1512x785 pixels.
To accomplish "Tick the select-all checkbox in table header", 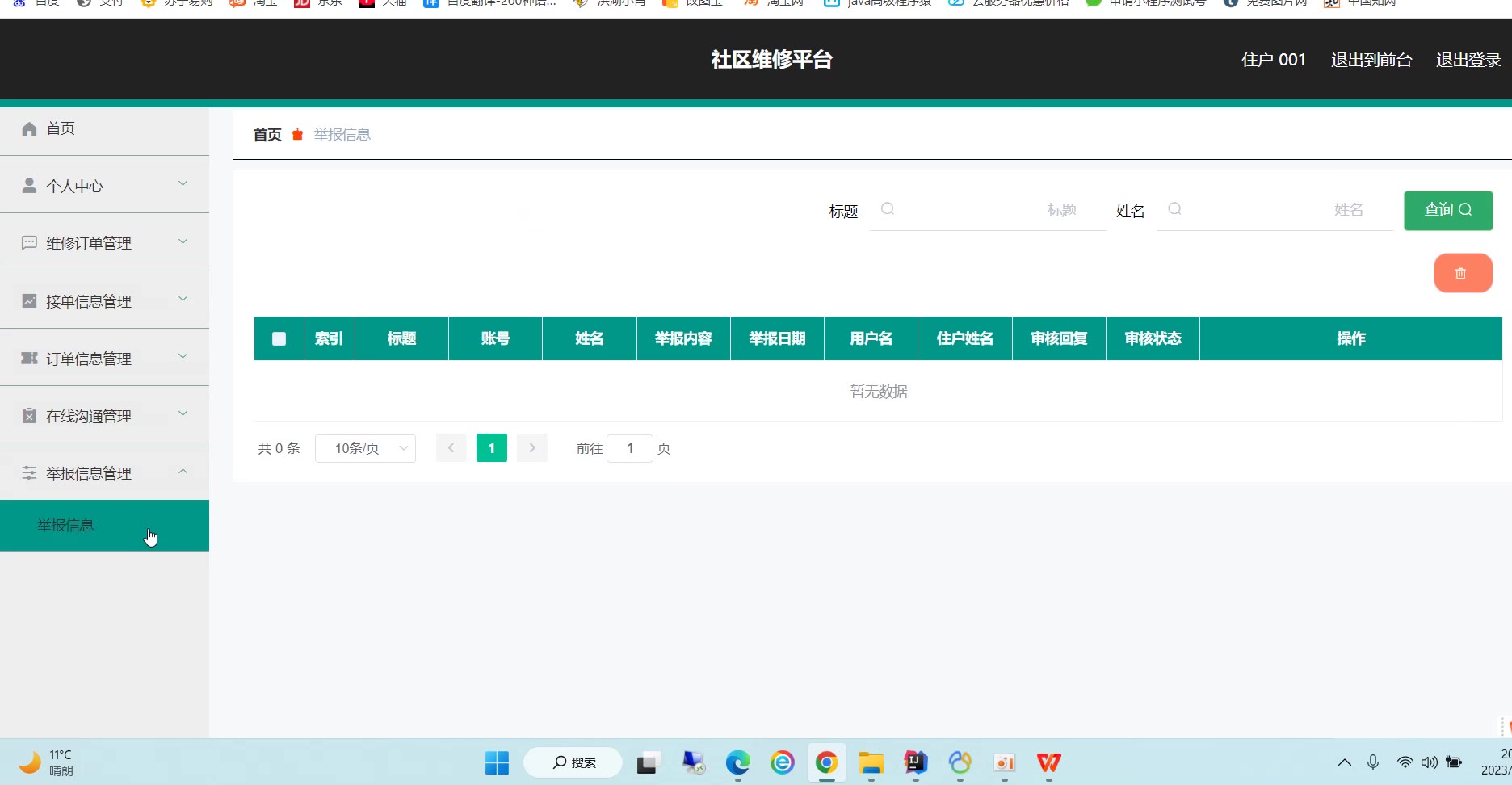I will click(279, 338).
